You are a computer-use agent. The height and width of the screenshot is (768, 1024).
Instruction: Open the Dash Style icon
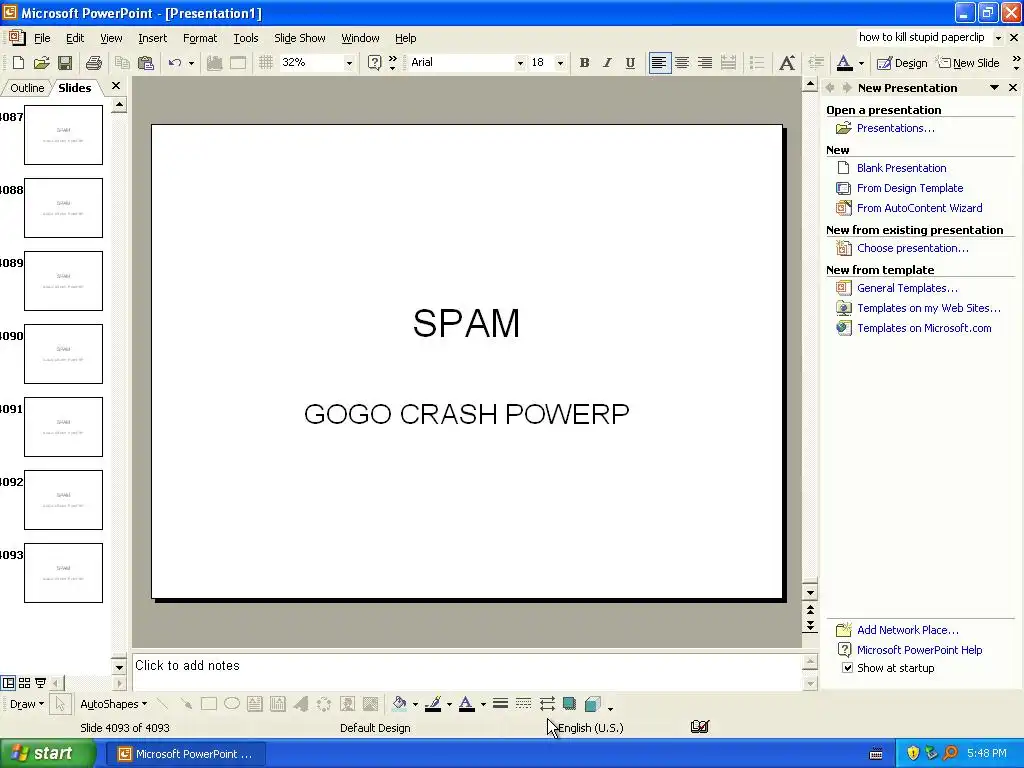point(523,704)
